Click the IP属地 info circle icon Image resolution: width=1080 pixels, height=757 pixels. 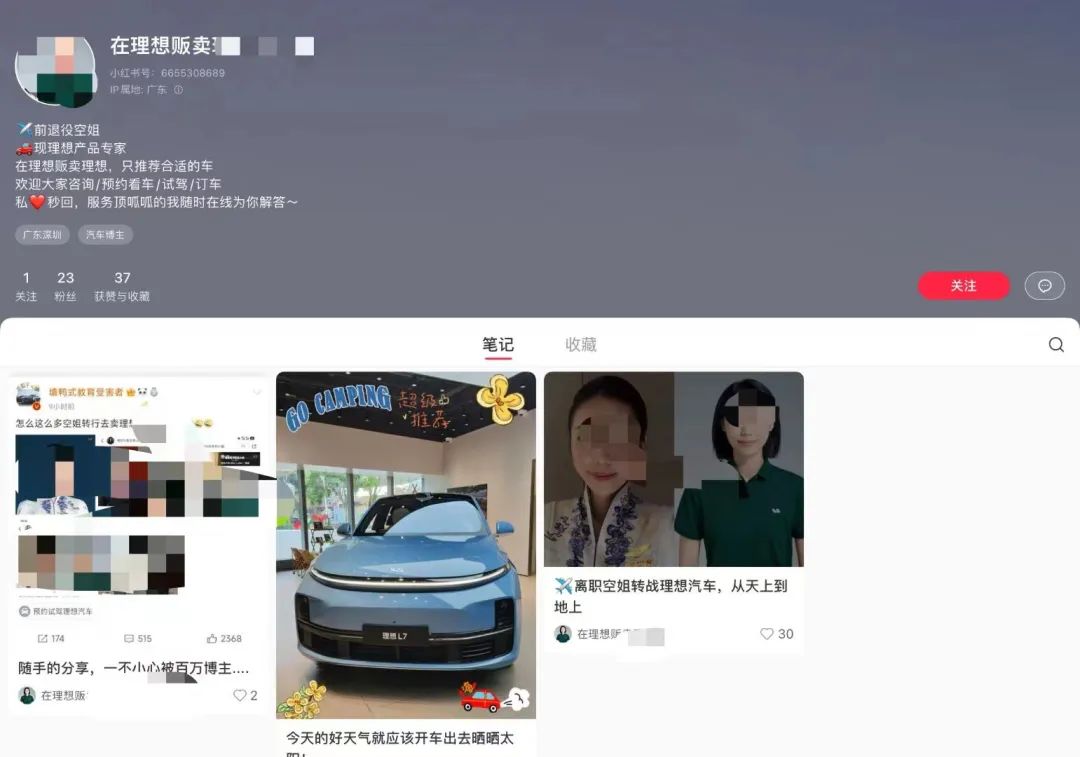coord(178,90)
